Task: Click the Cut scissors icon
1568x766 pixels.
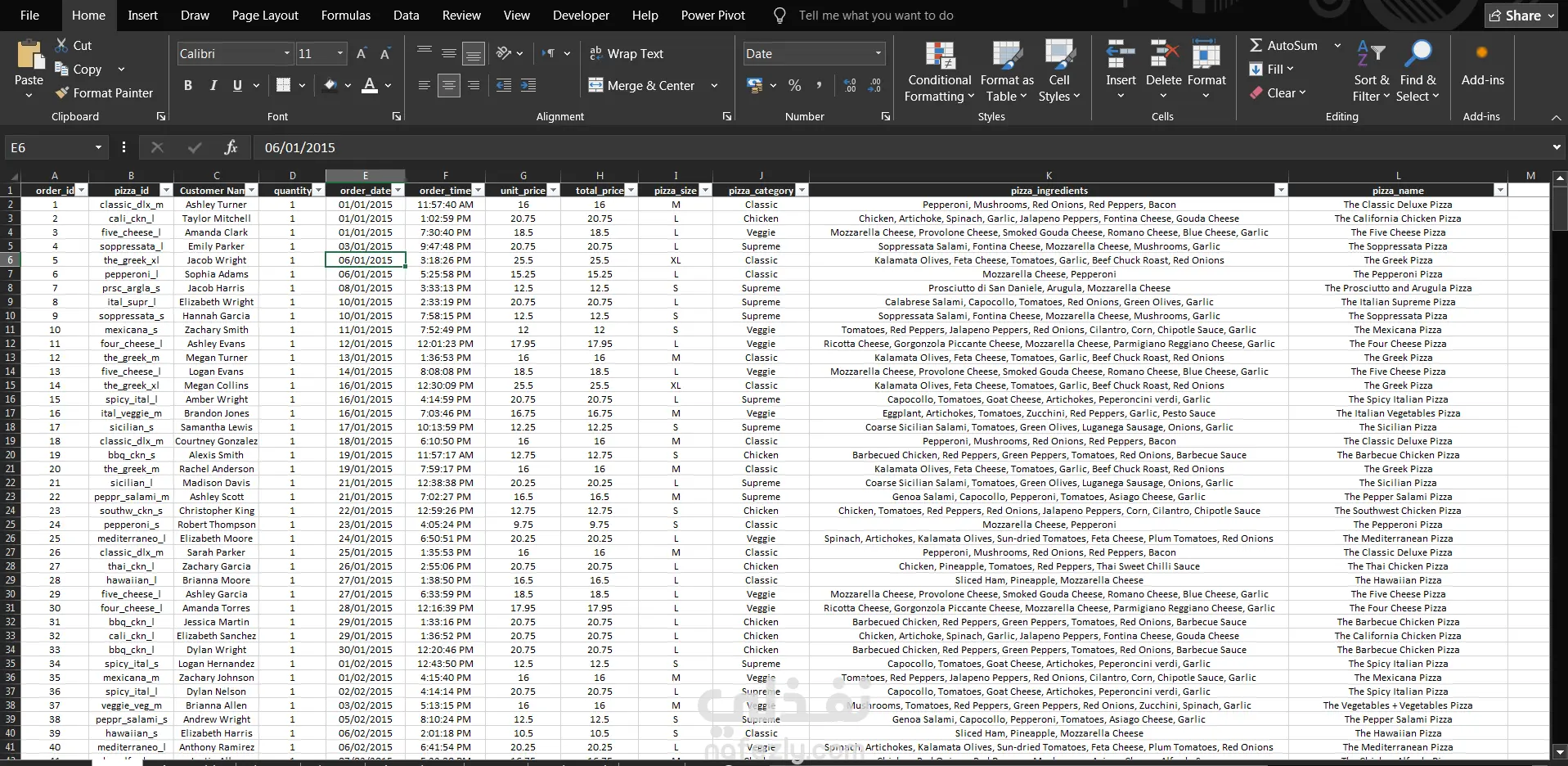Action: 61,45
